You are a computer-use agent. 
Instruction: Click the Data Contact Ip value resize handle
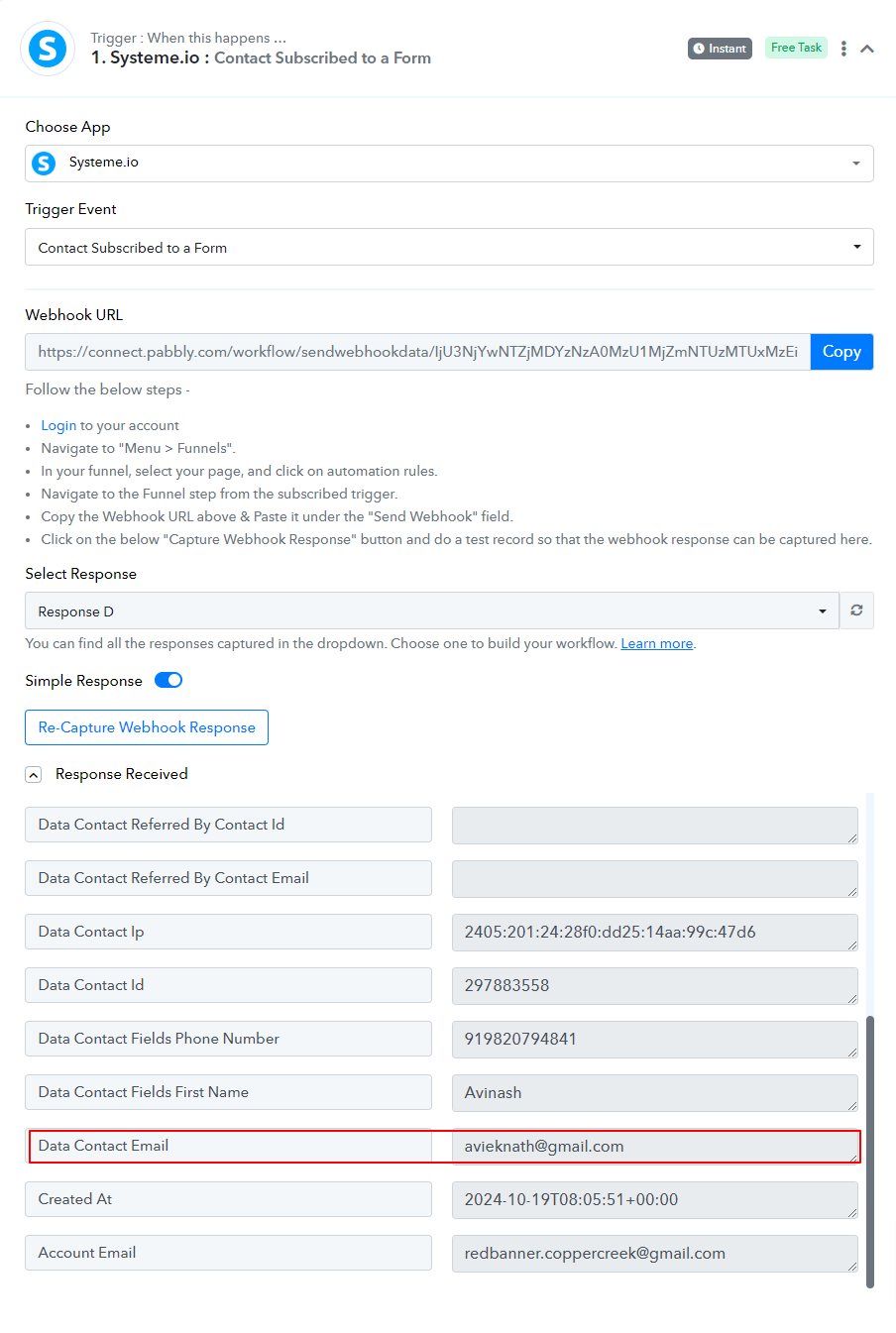(x=852, y=944)
